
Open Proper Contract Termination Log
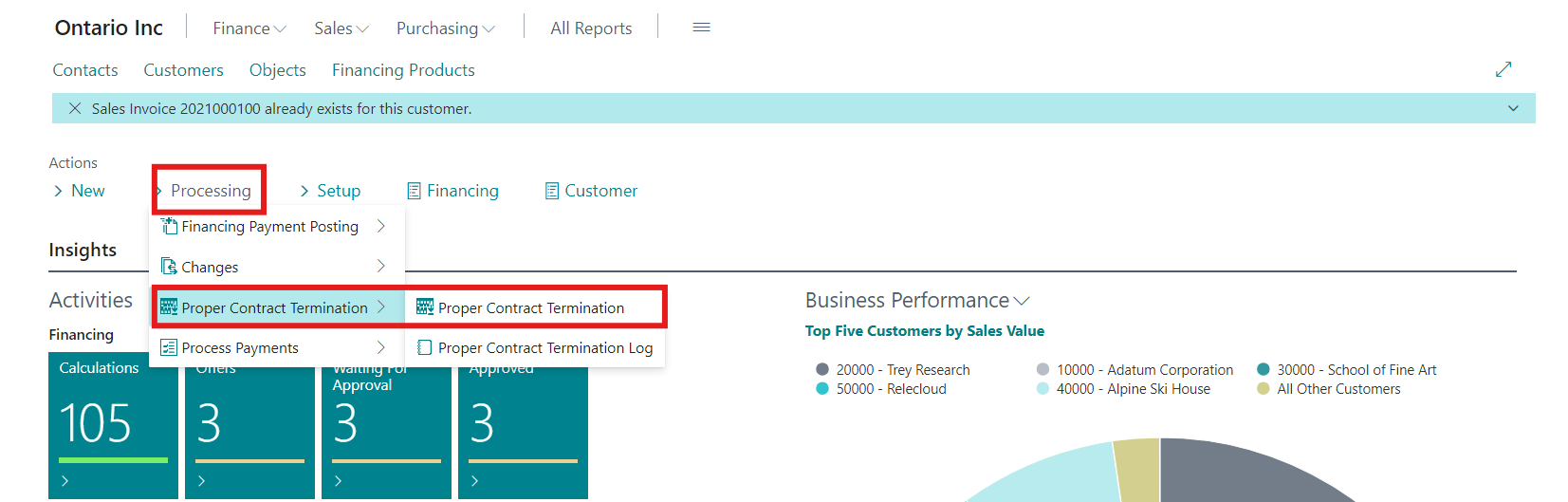coord(544,348)
